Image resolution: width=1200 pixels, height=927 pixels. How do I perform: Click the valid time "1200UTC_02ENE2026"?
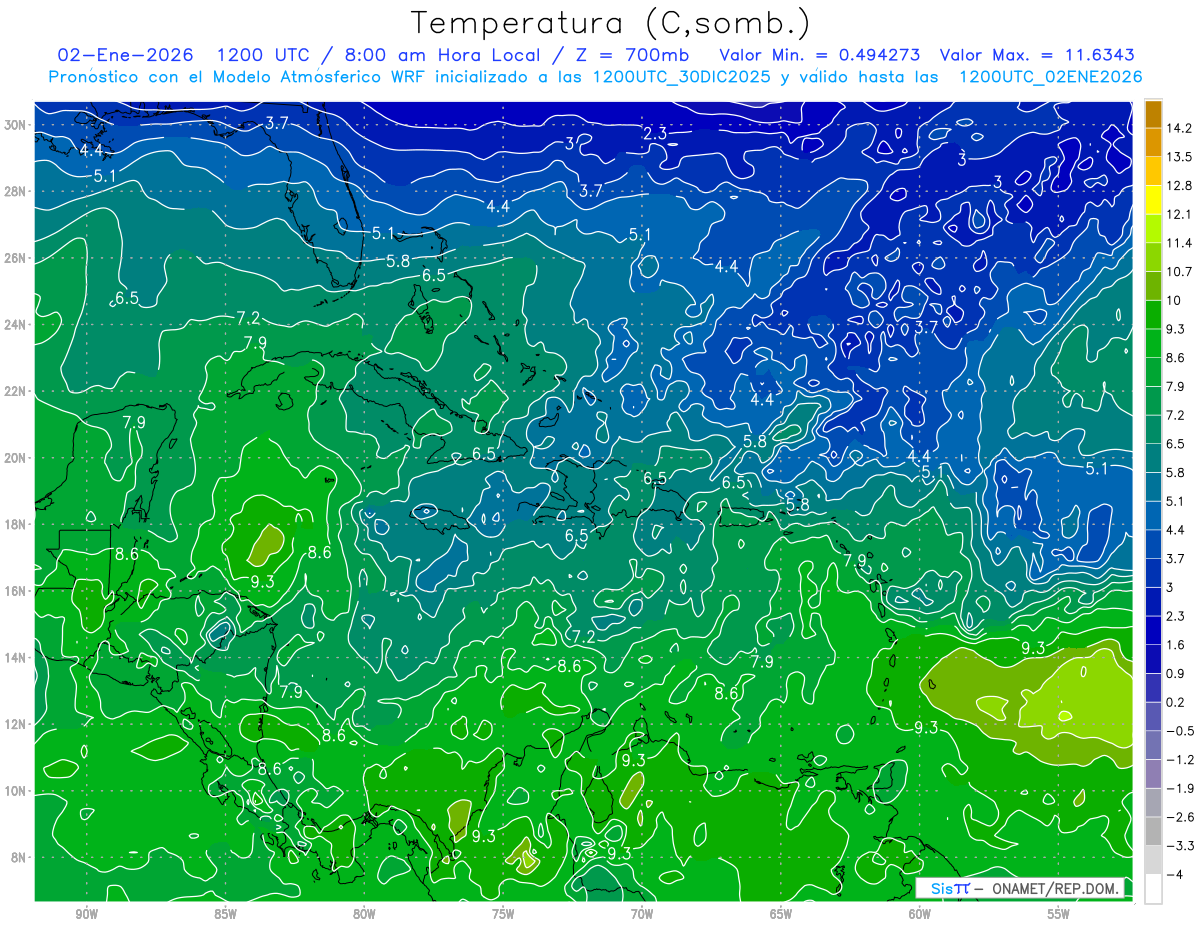click(1050, 76)
